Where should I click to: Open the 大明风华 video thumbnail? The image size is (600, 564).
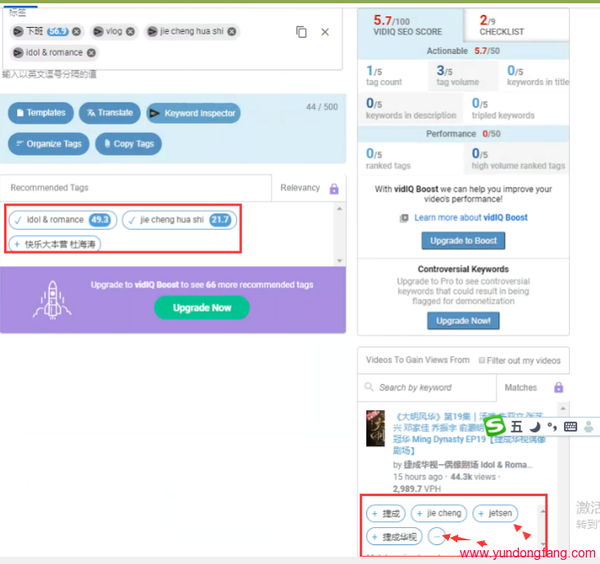pos(375,428)
